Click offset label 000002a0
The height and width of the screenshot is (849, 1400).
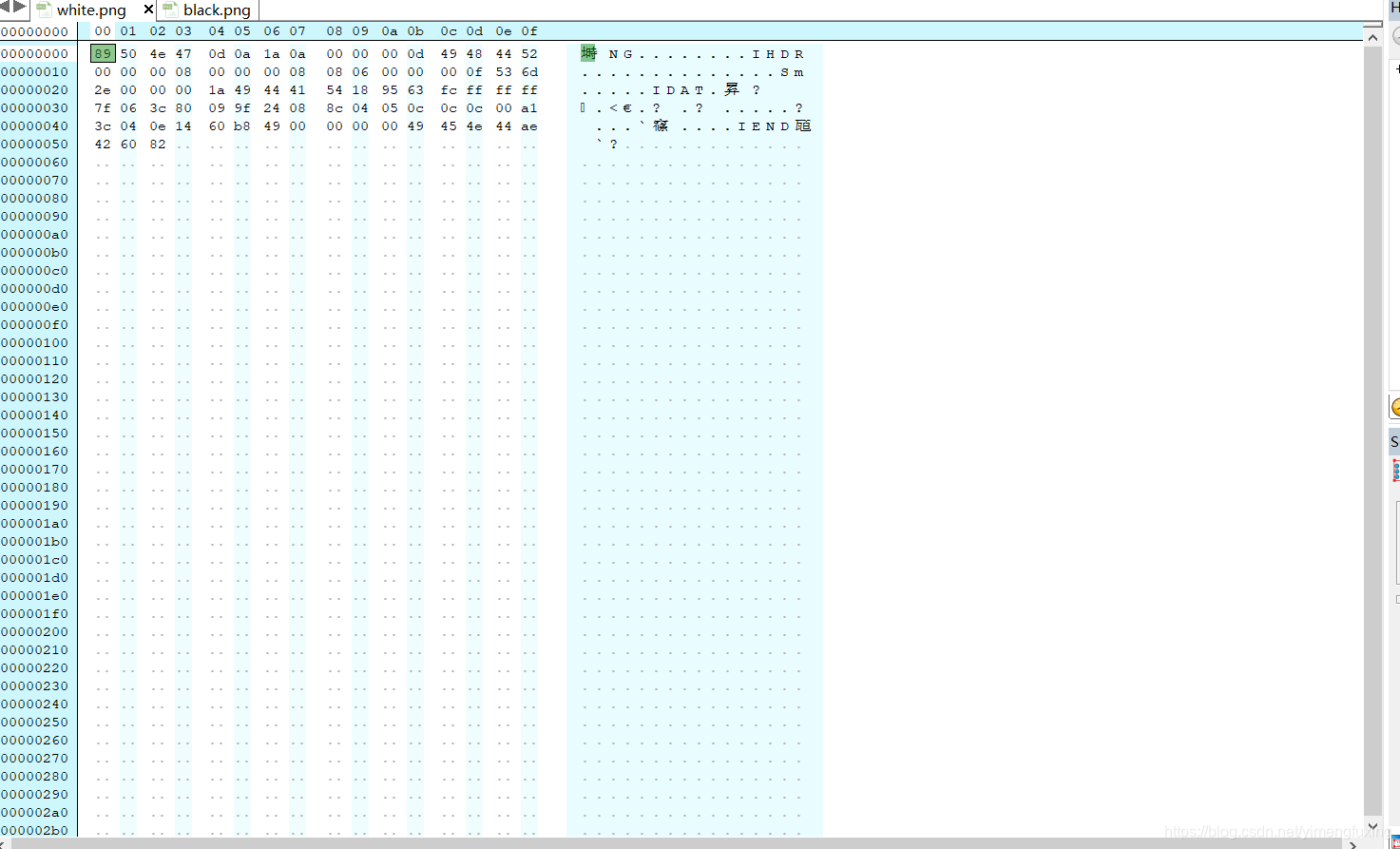[x=35, y=813]
